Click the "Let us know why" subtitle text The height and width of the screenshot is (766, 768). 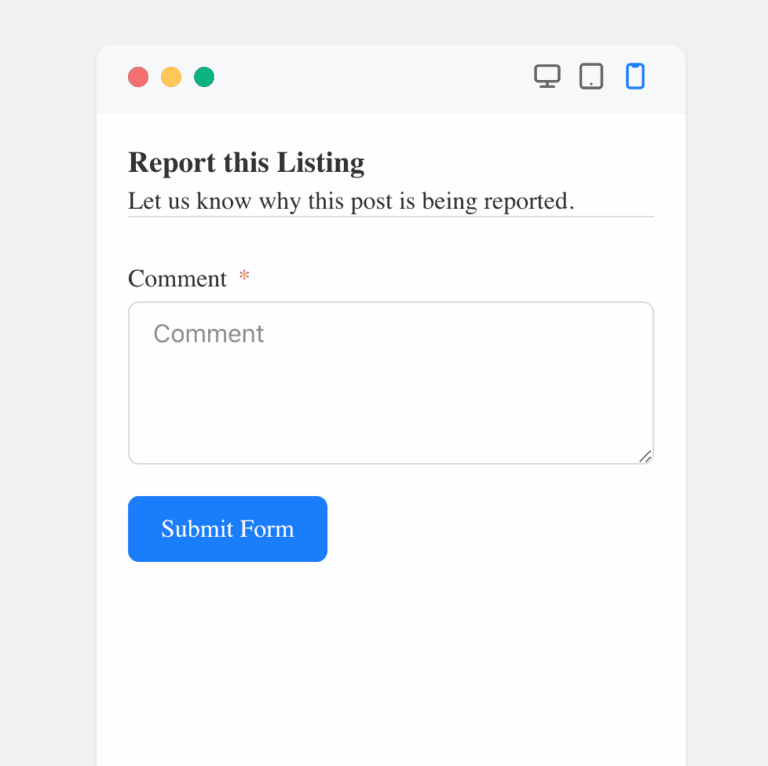click(x=351, y=201)
